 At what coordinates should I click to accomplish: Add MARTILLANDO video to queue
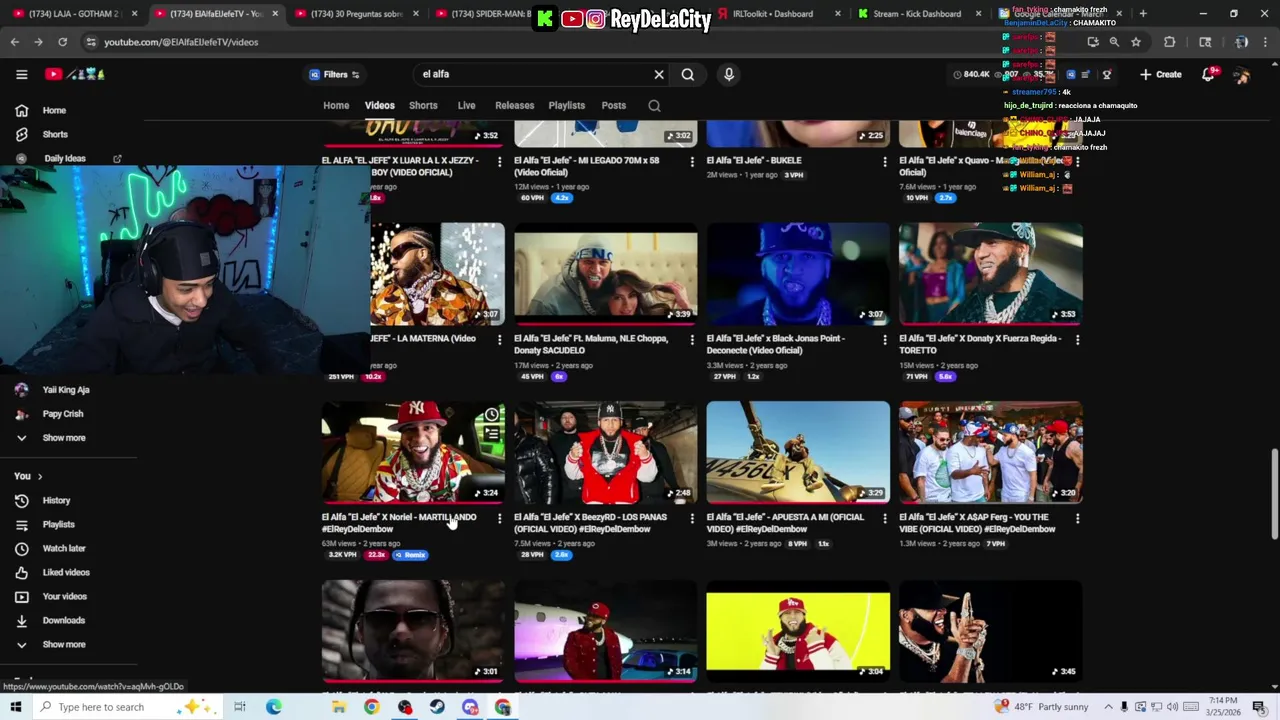pyautogui.click(x=492, y=434)
